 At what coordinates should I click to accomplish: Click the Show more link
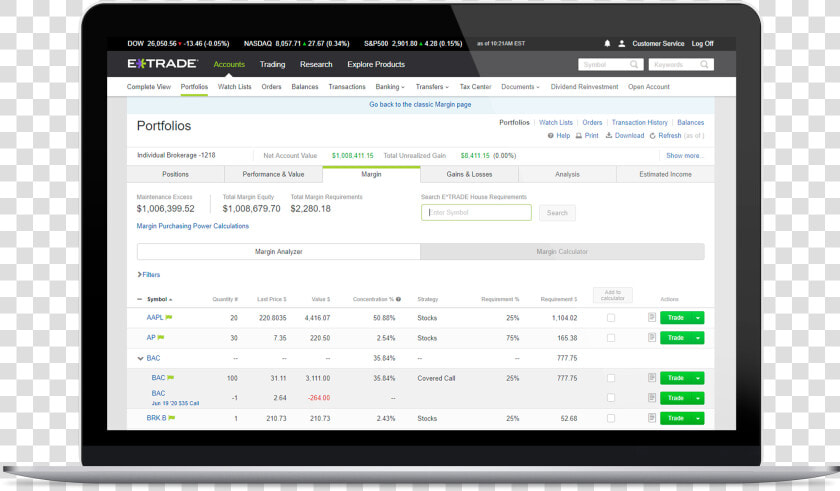[x=684, y=155]
